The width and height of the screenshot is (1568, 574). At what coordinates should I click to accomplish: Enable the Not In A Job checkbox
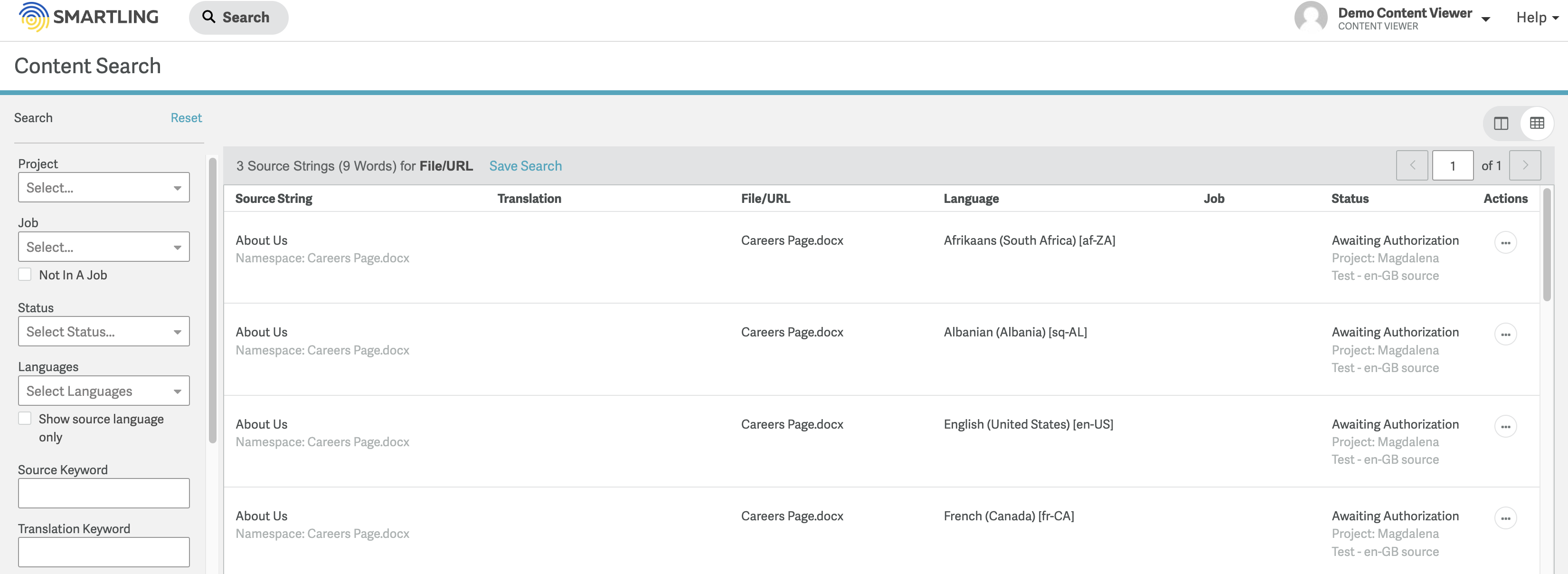click(25, 274)
